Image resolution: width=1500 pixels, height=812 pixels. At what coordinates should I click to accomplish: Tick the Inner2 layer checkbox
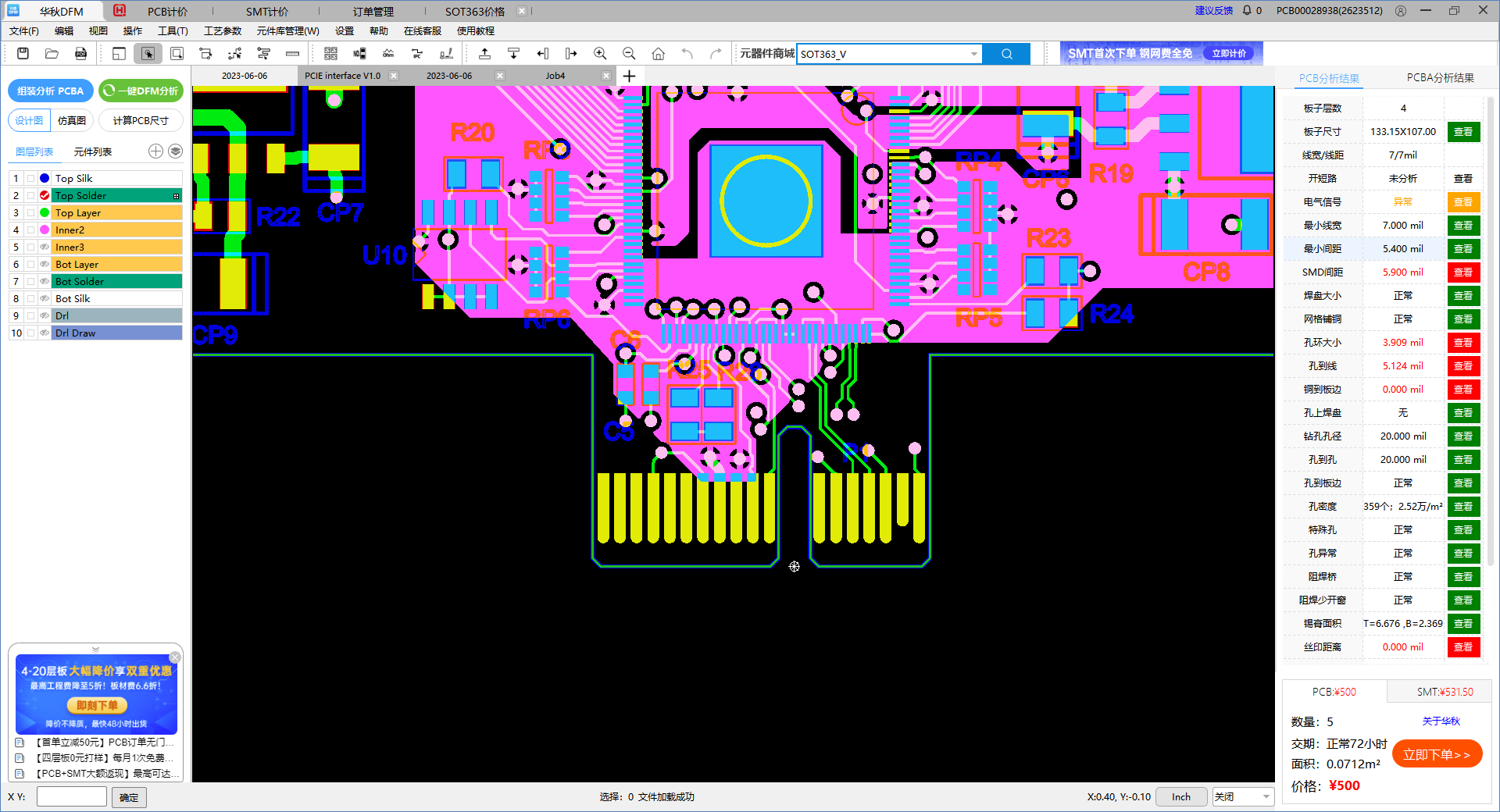click(x=30, y=230)
